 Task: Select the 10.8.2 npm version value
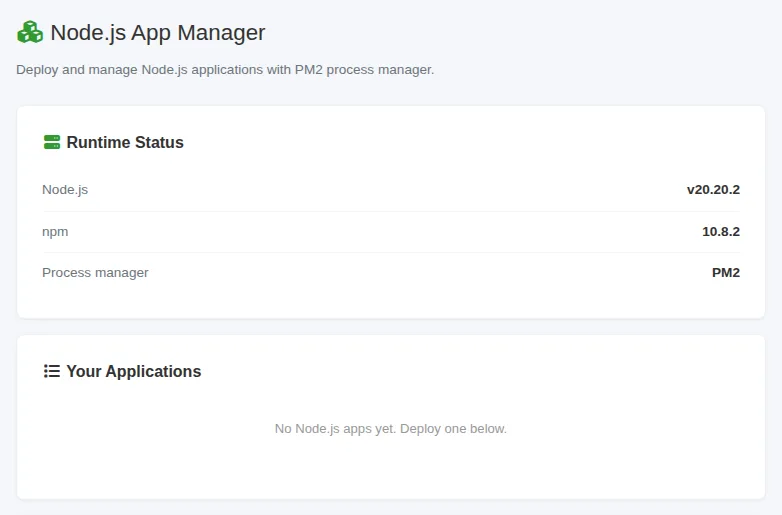click(721, 231)
